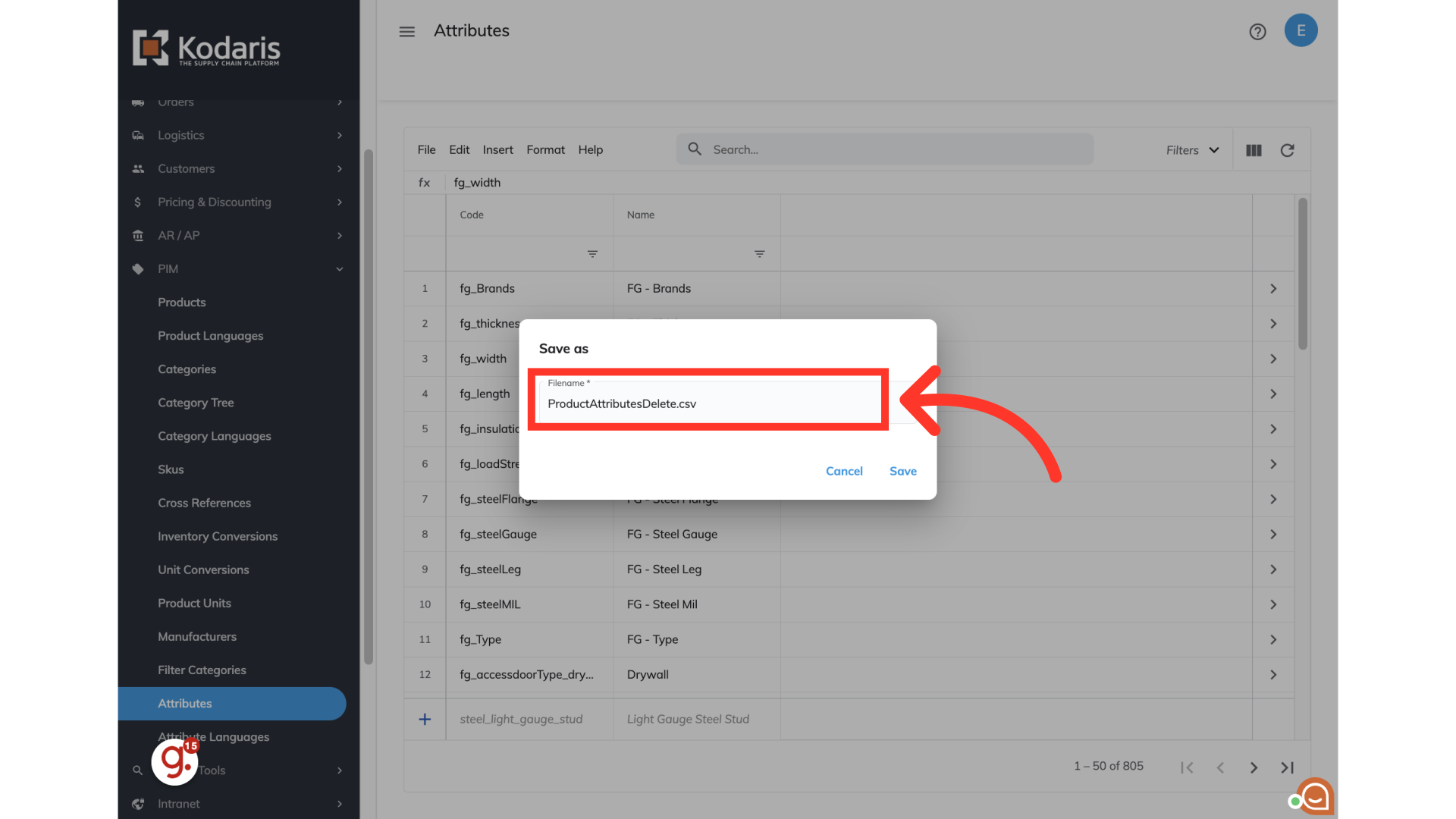Click the refresh icon in toolbar
The height and width of the screenshot is (819, 1456).
[x=1287, y=150]
